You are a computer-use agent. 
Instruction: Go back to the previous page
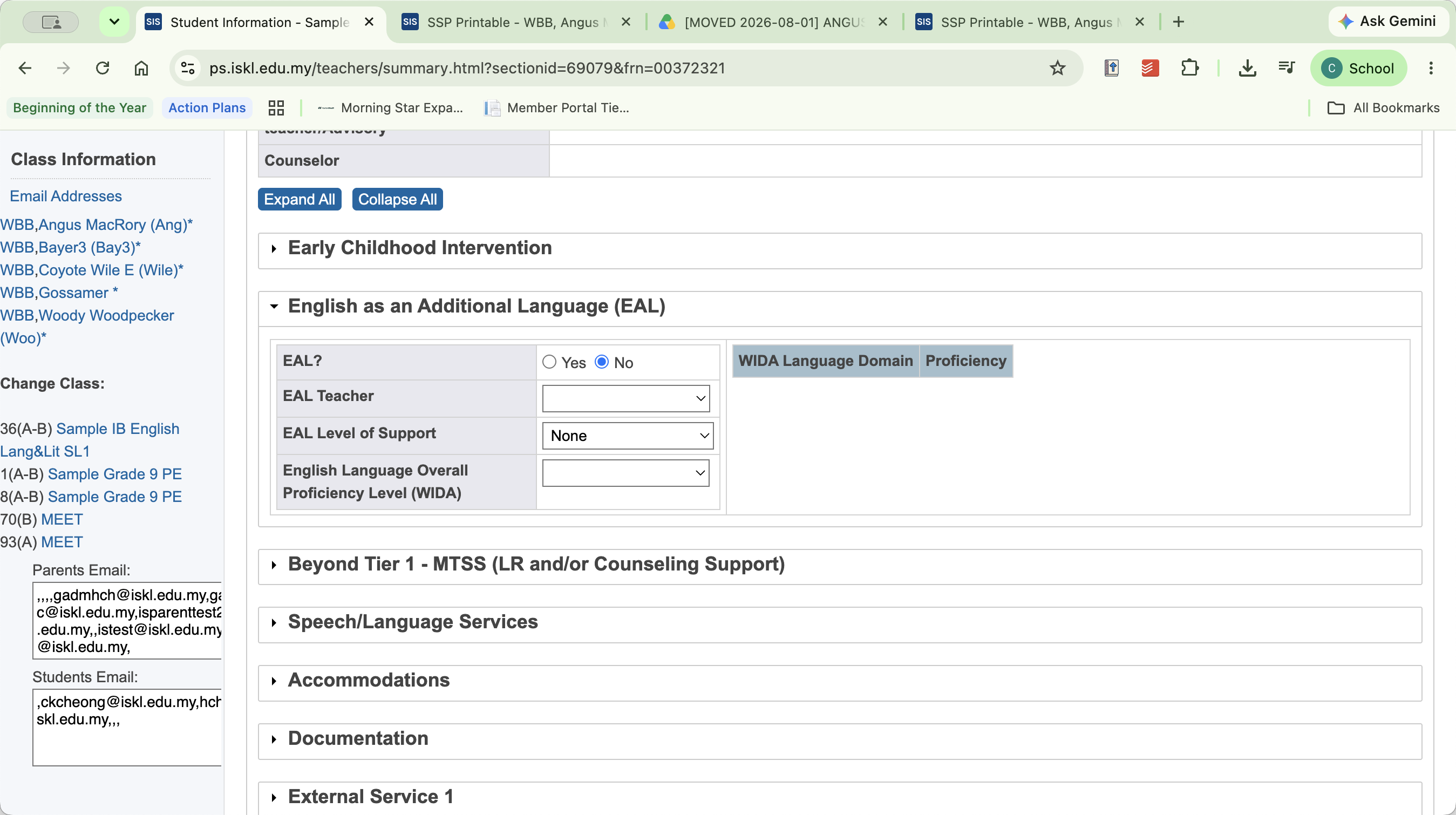point(25,69)
